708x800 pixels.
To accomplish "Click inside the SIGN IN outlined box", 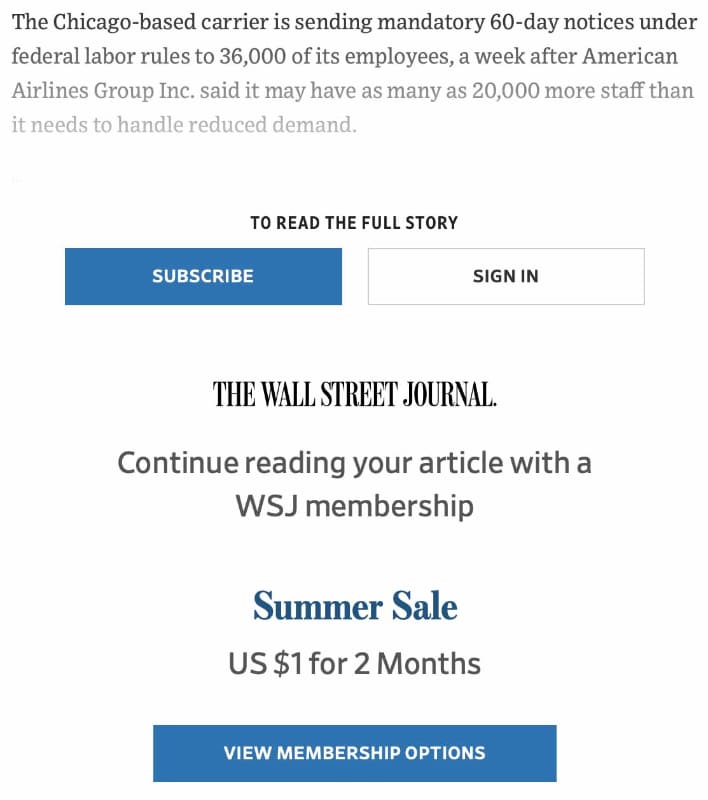I will (x=506, y=276).
